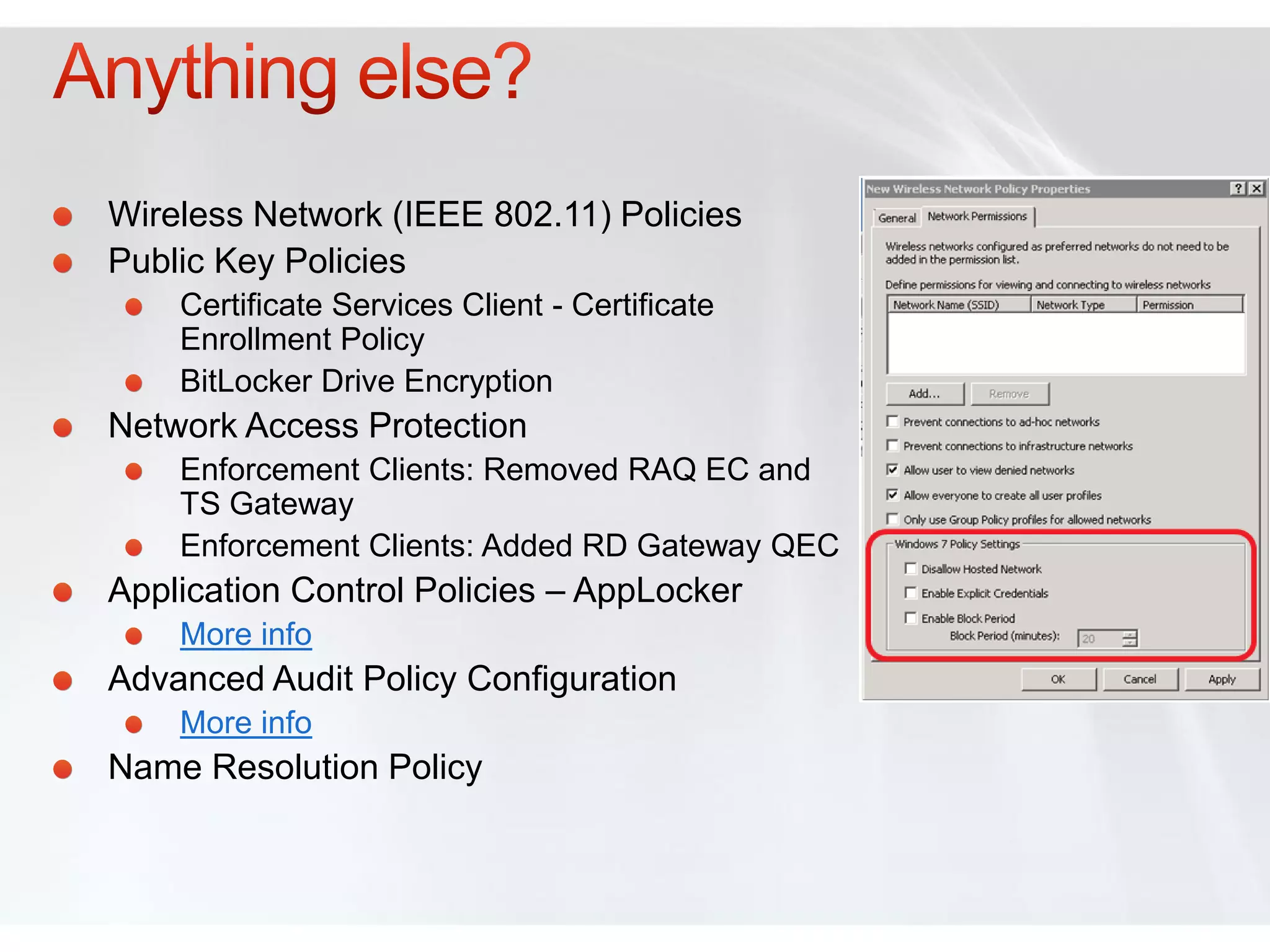Image resolution: width=1270 pixels, height=952 pixels.
Task: Increase Block Period with spinner up arrow
Action: (x=1130, y=633)
